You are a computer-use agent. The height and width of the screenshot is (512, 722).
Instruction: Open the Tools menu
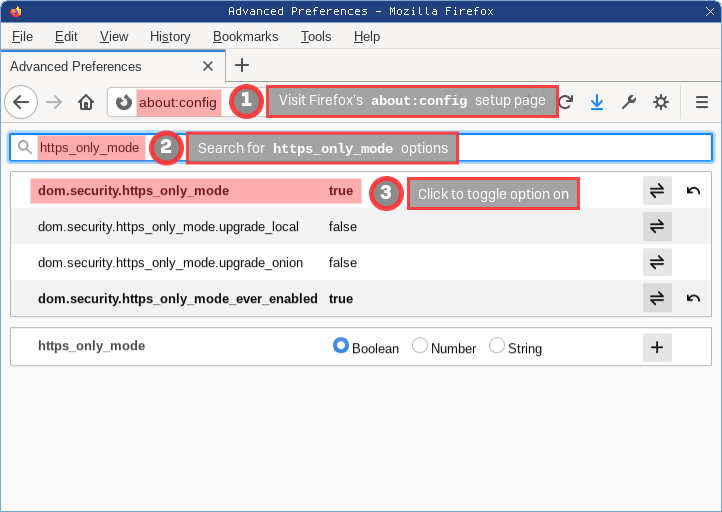click(x=316, y=36)
